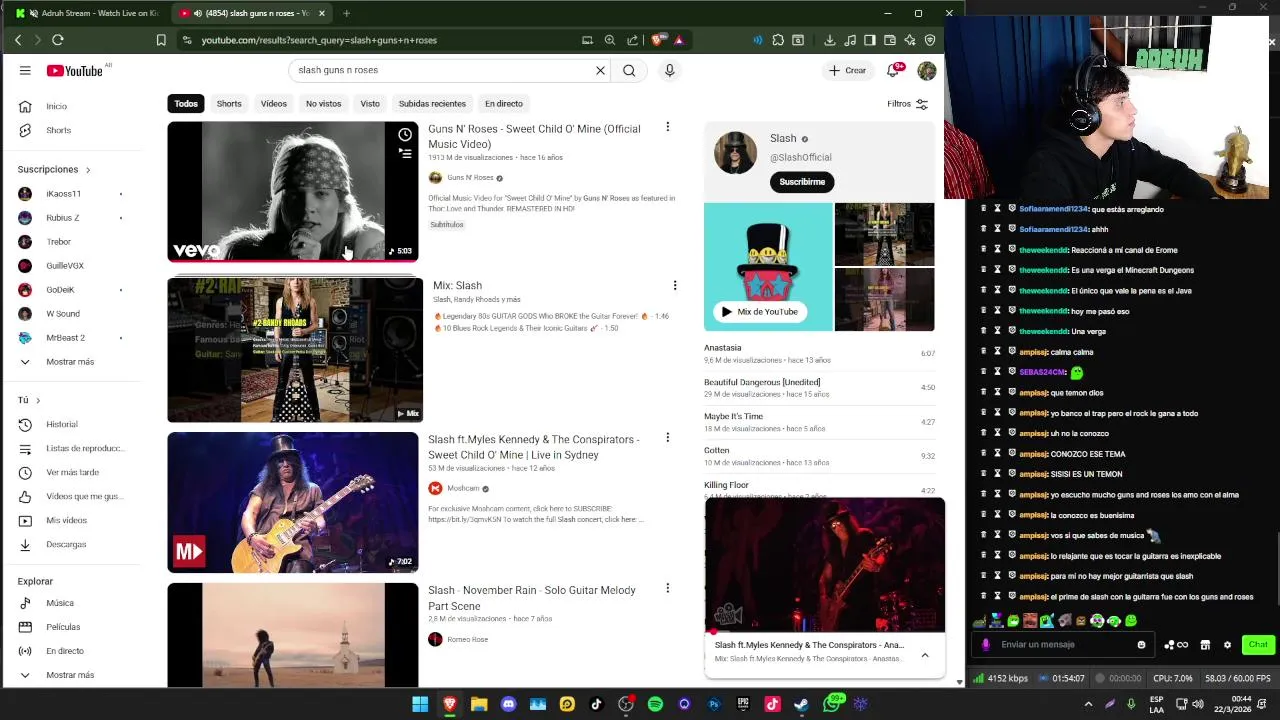Open Brave Shields lion icon
Image resolution: width=1280 pixels, height=720 pixels.
coord(658,40)
